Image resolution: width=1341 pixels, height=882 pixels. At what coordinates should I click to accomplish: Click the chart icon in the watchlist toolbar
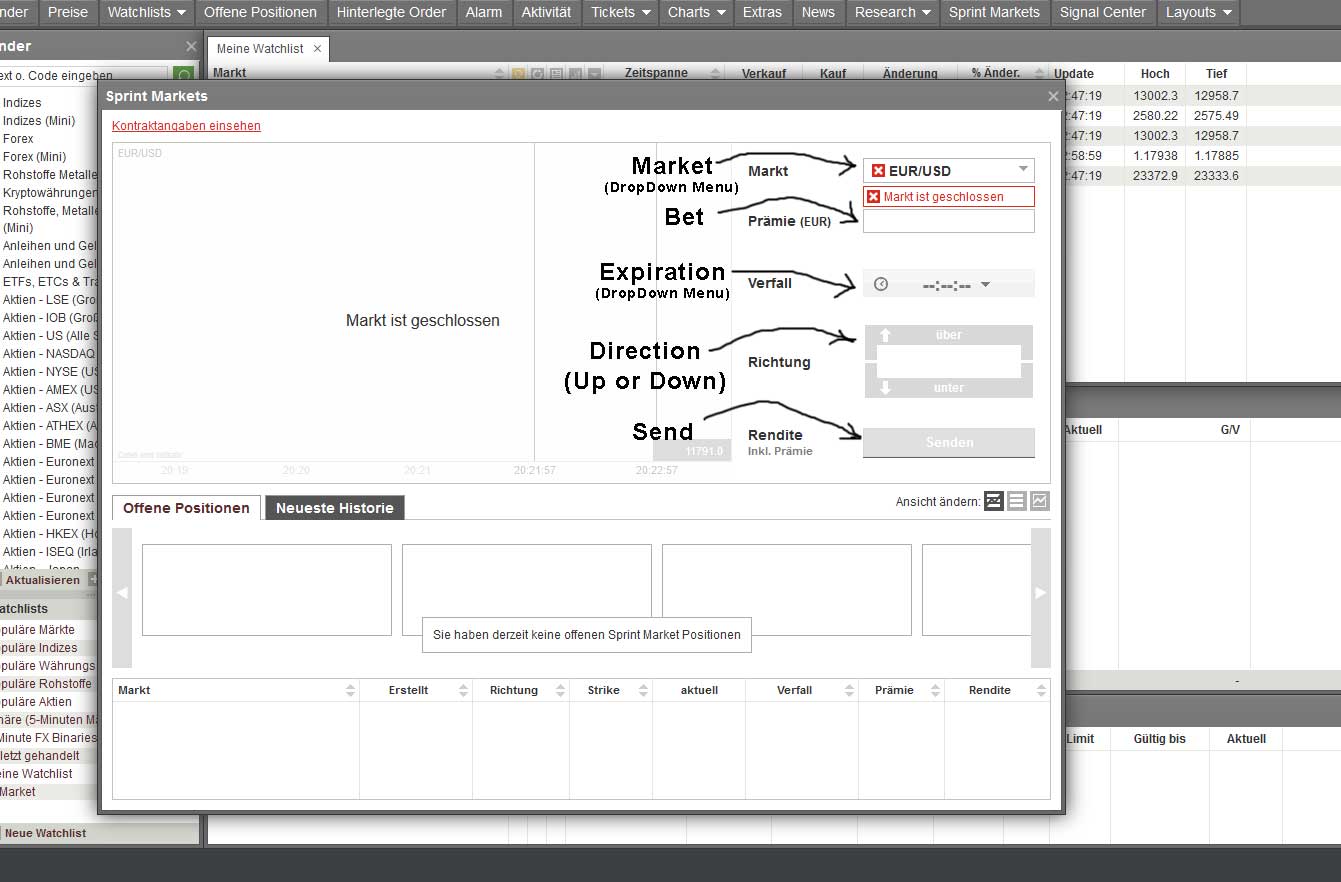click(x=575, y=73)
